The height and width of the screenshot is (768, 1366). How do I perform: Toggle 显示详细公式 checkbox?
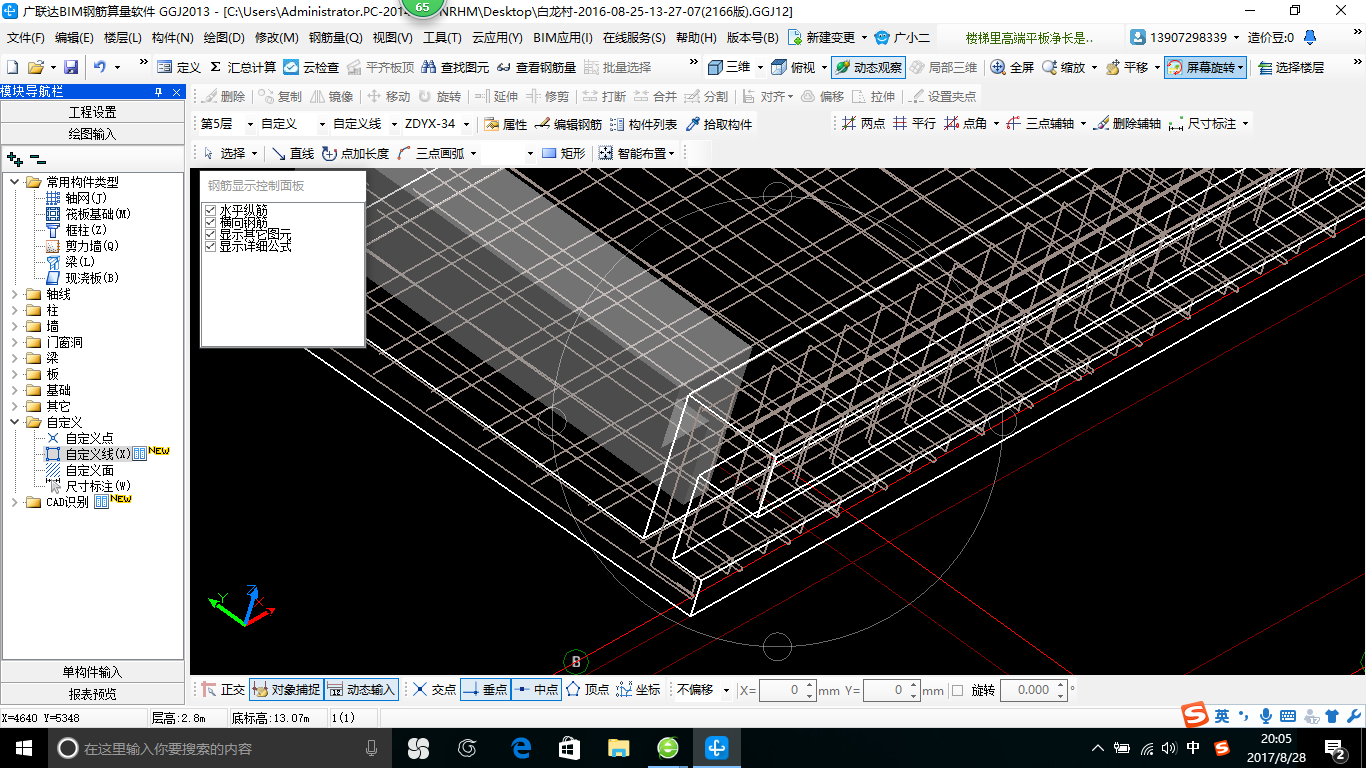click(210, 246)
